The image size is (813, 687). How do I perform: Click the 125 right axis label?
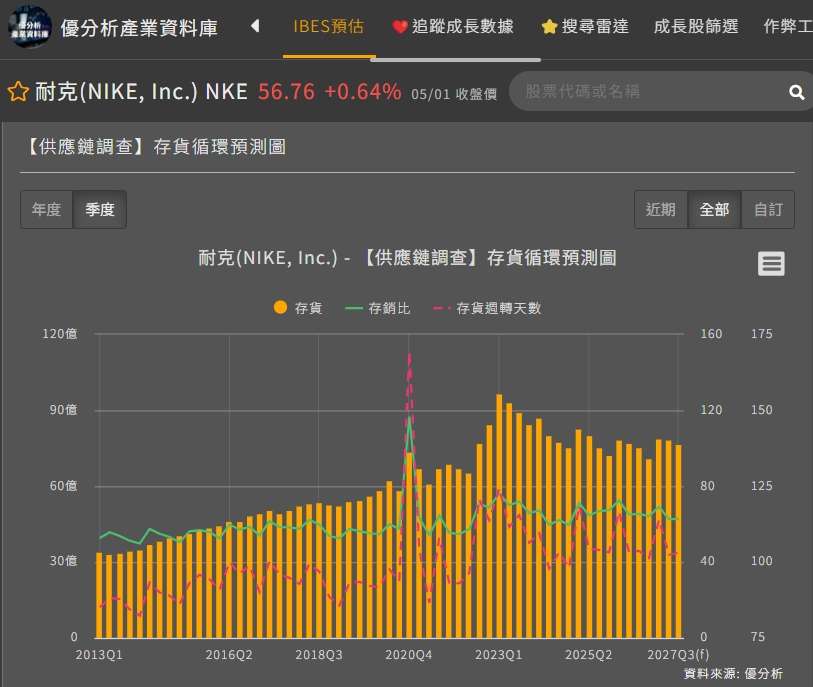762,486
